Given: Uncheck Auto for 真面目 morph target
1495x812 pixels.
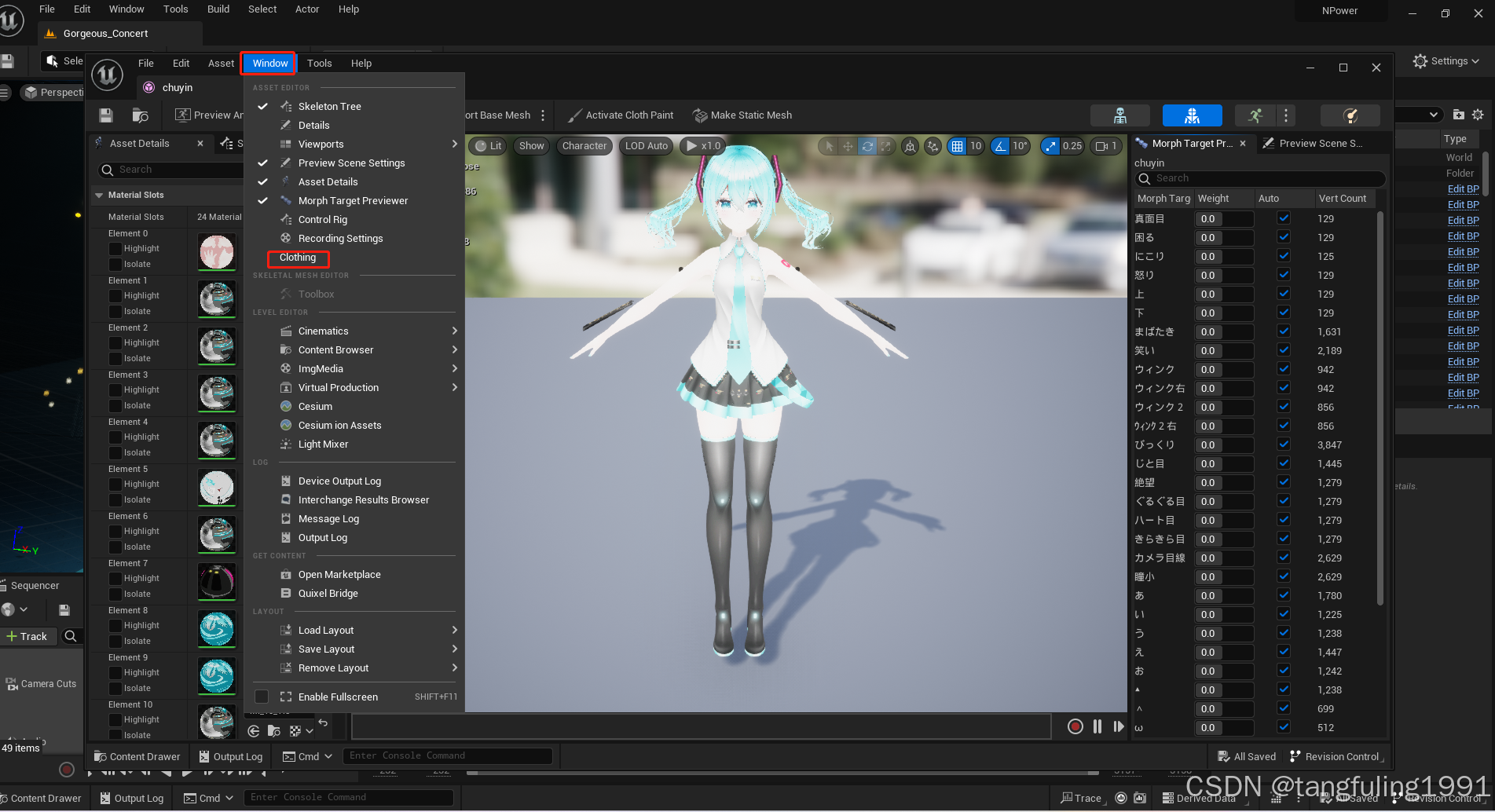Looking at the screenshot, I should click(1284, 218).
